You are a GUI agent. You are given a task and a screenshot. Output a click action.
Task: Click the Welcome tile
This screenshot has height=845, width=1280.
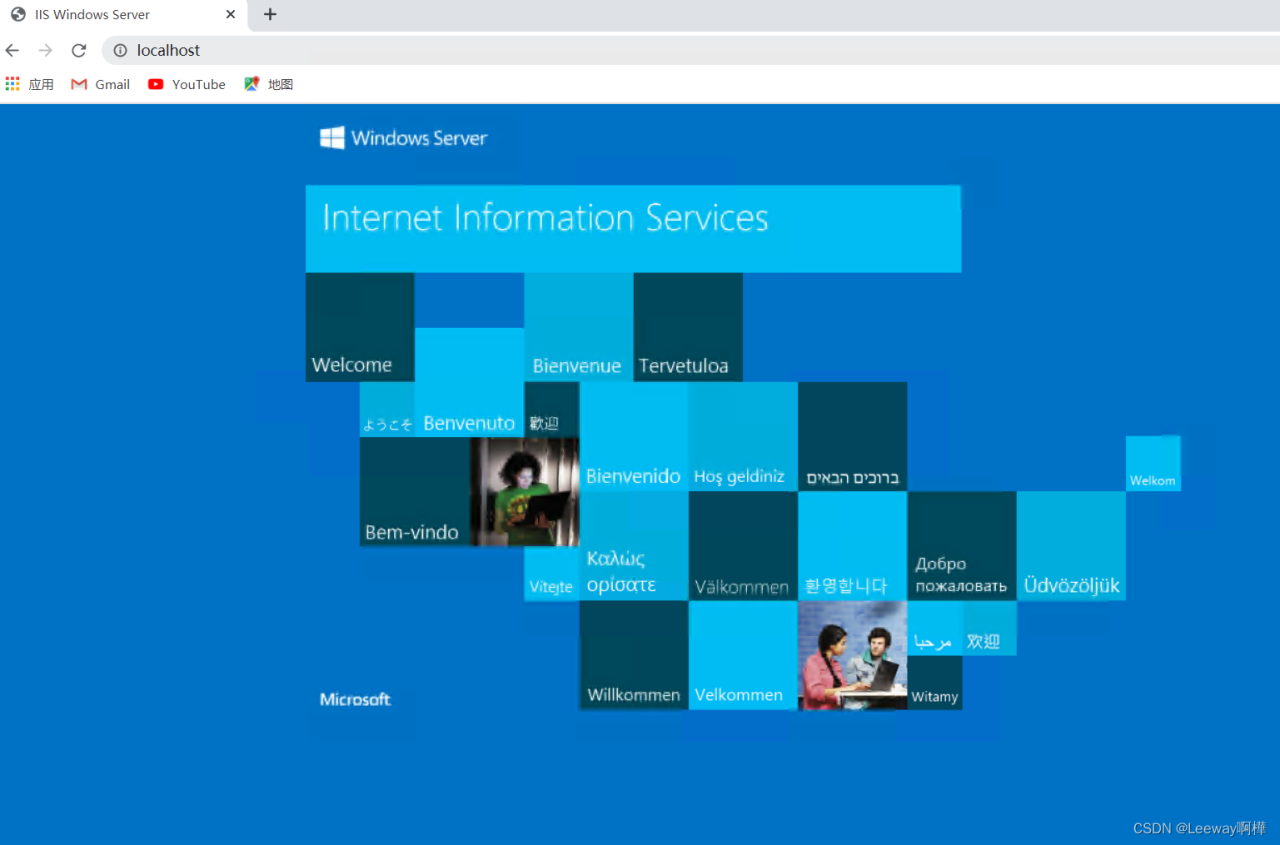pyautogui.click(x=359, y=328)
